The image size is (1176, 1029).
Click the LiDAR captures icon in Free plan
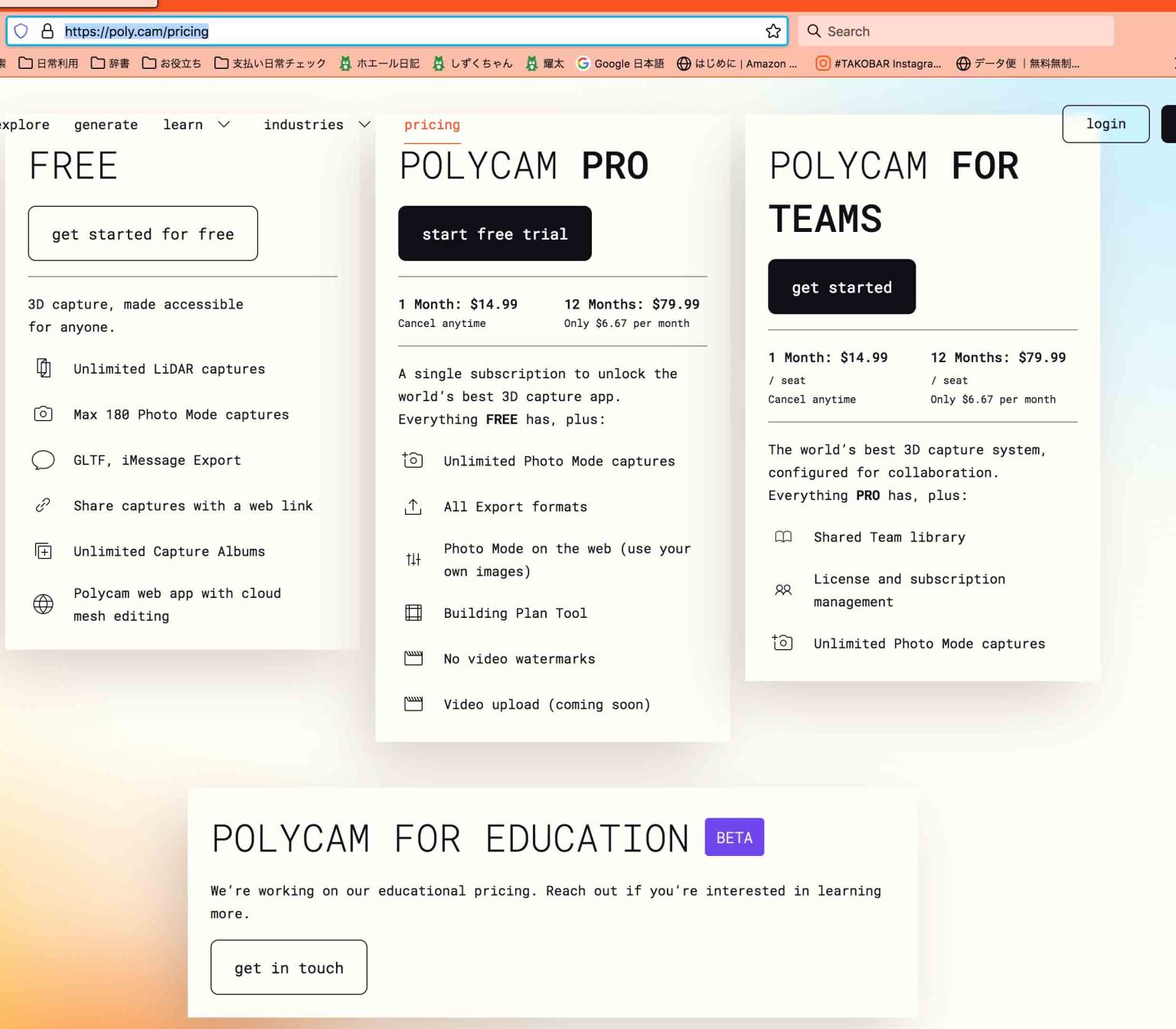[x=44, y=368]
